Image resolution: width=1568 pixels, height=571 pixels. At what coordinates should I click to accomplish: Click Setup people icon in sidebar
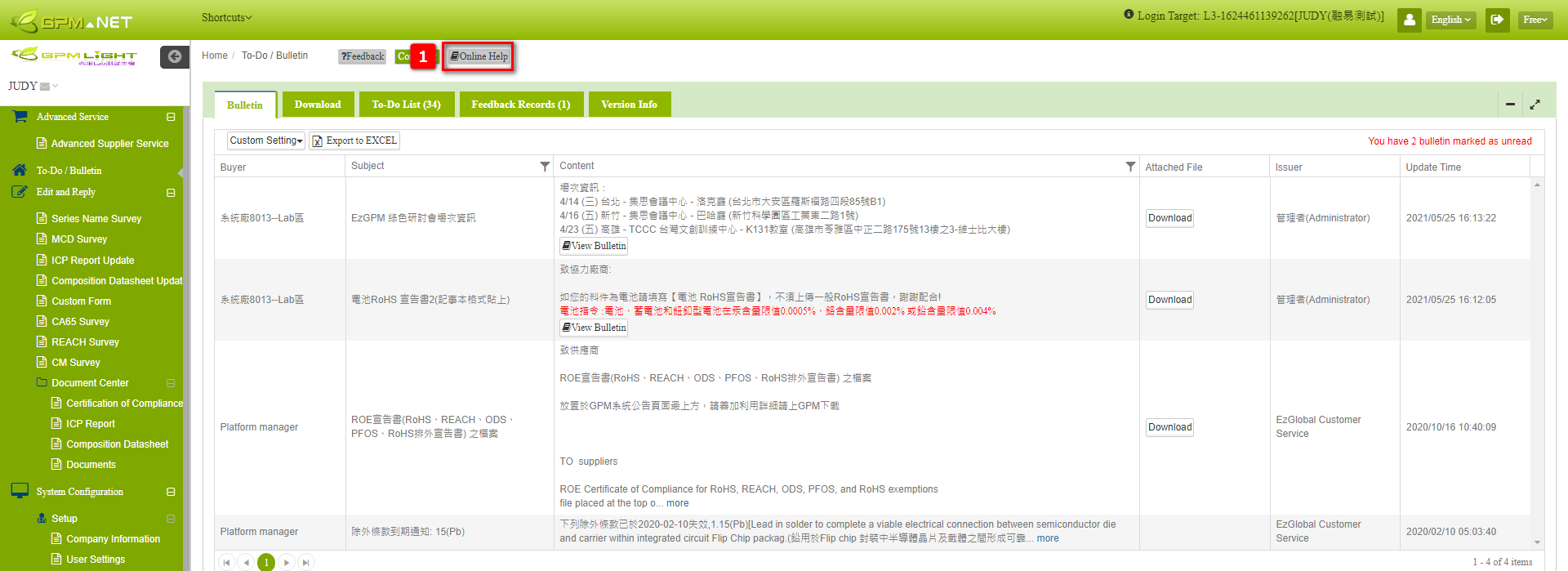42,518
